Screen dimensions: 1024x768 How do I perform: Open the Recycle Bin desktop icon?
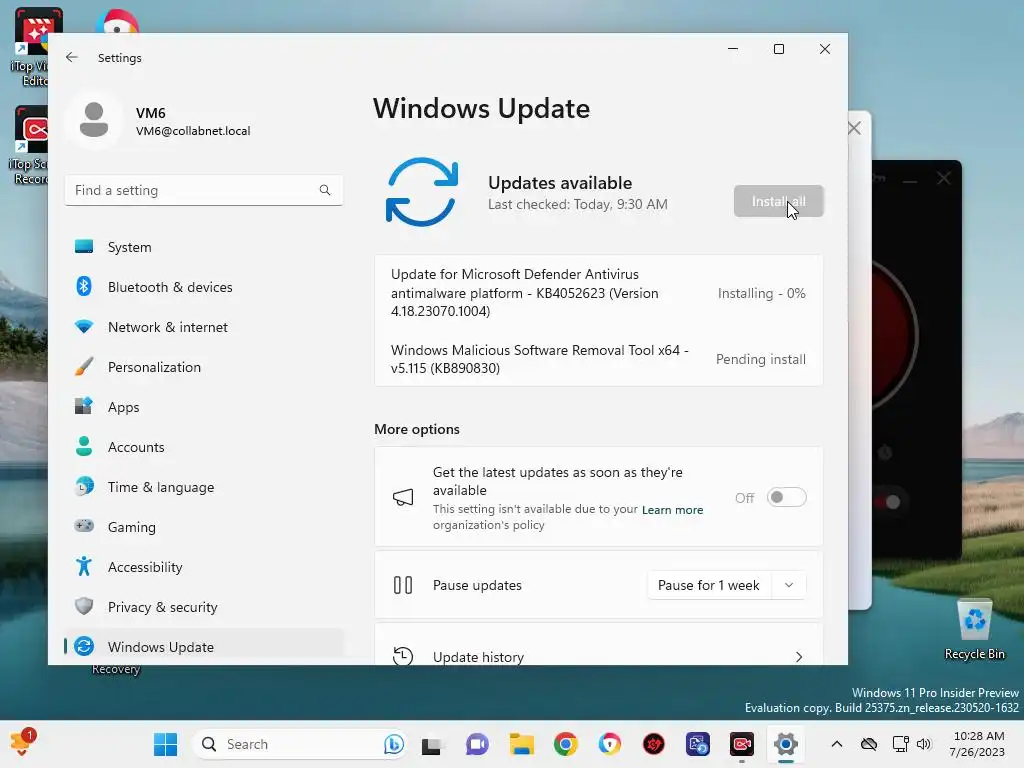[x=974, y=630]
